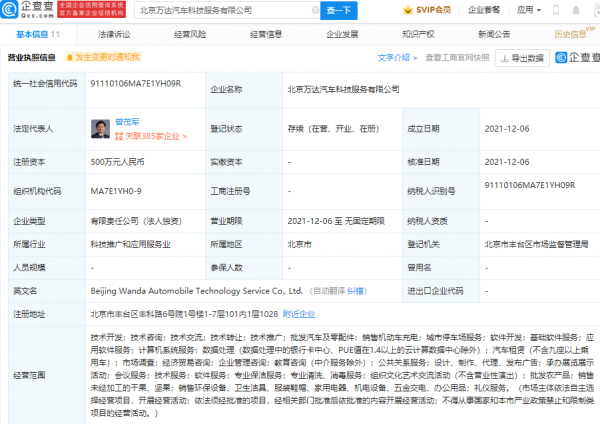
Task: Click the search input field
Action: click(x=227, y=10)
